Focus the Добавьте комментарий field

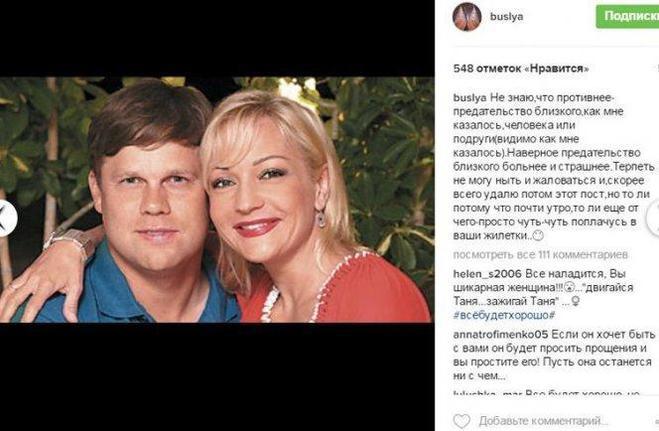(x=543, y=420)
